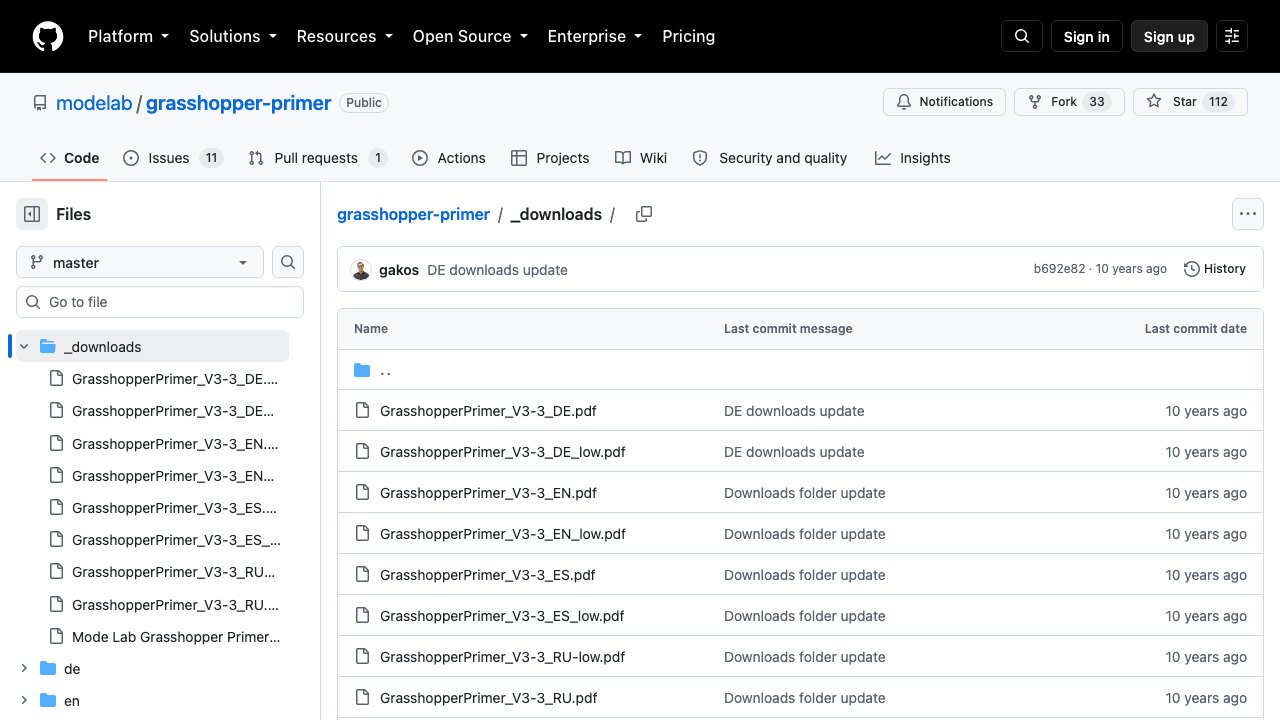The height and width of the screenshot is (720, 1280).
Task: Click the Fork count 33
Action: pos(1097,102)
